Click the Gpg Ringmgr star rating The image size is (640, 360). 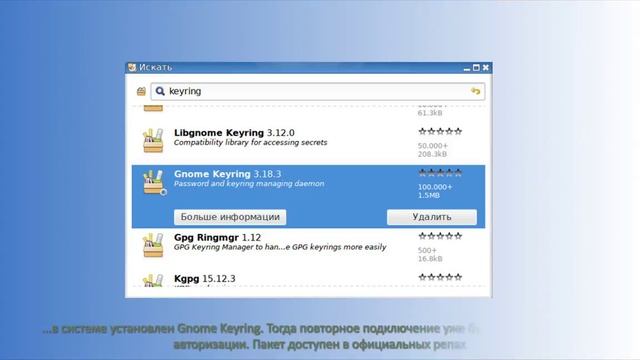(440, 236)
